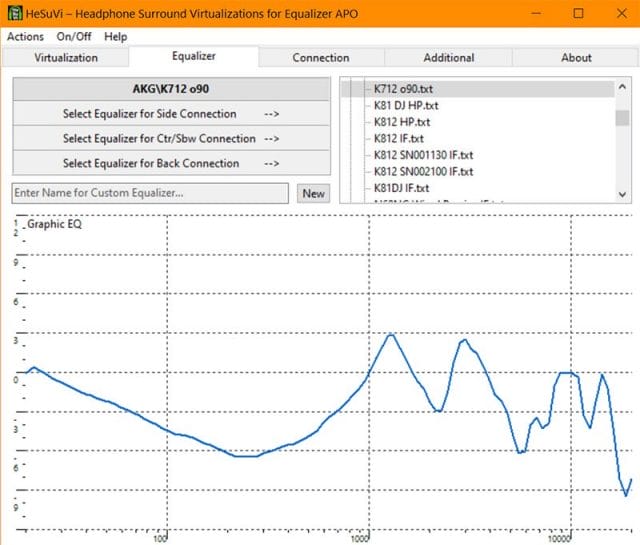Image resolution: width=640 pixels, height=545 pixels.
Task: Show the About tab
Action: (576, 58)
